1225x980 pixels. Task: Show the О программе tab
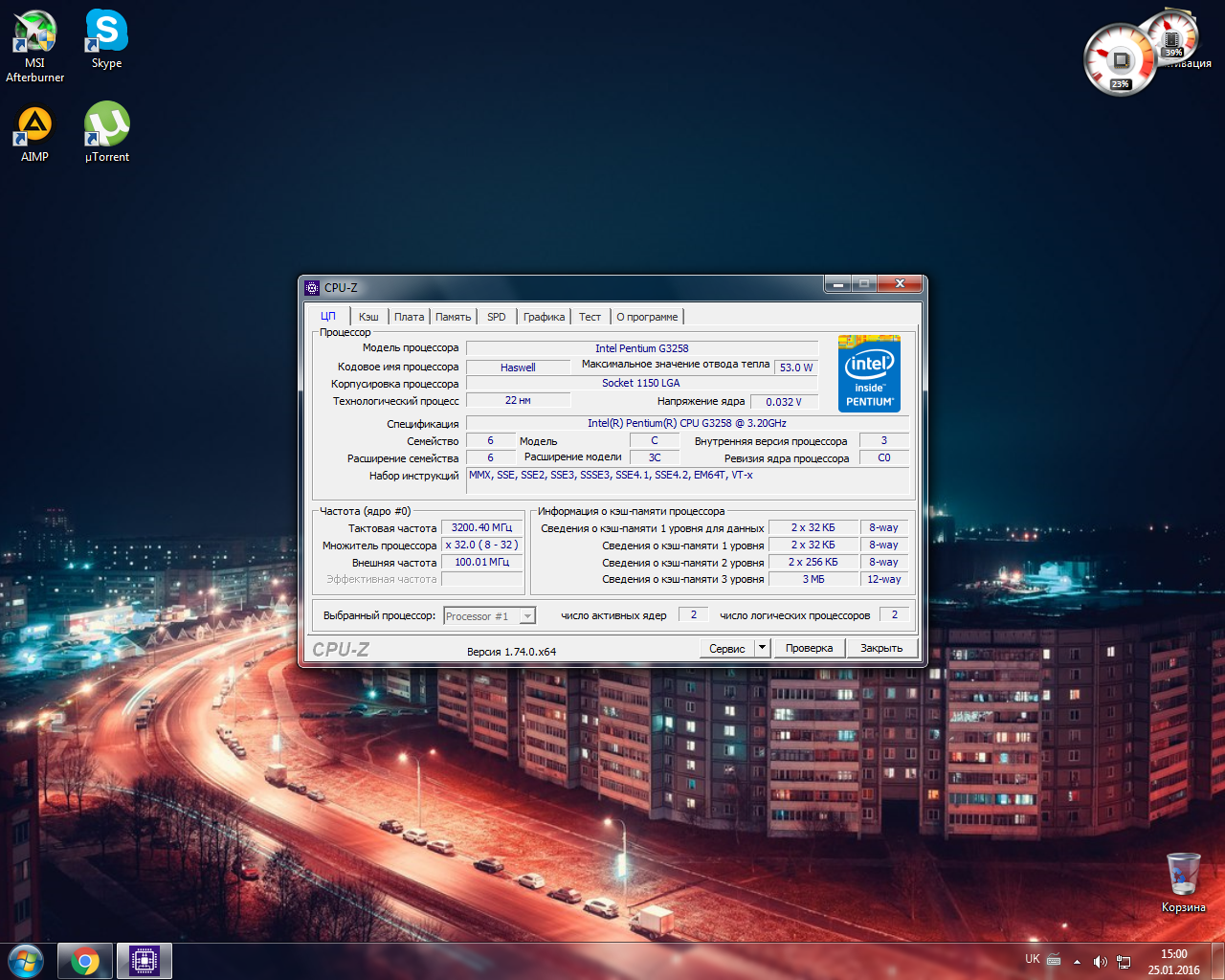pyautogui.click(x=648, y=317)
